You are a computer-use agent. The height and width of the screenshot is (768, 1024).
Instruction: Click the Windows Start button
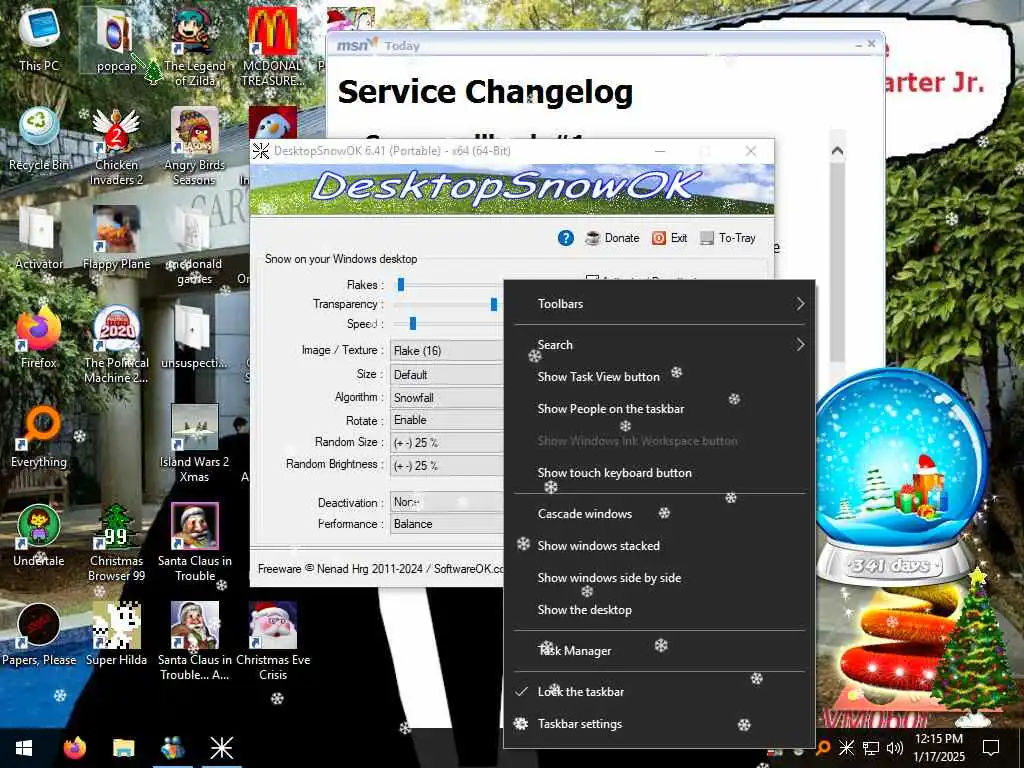(24, 748)
